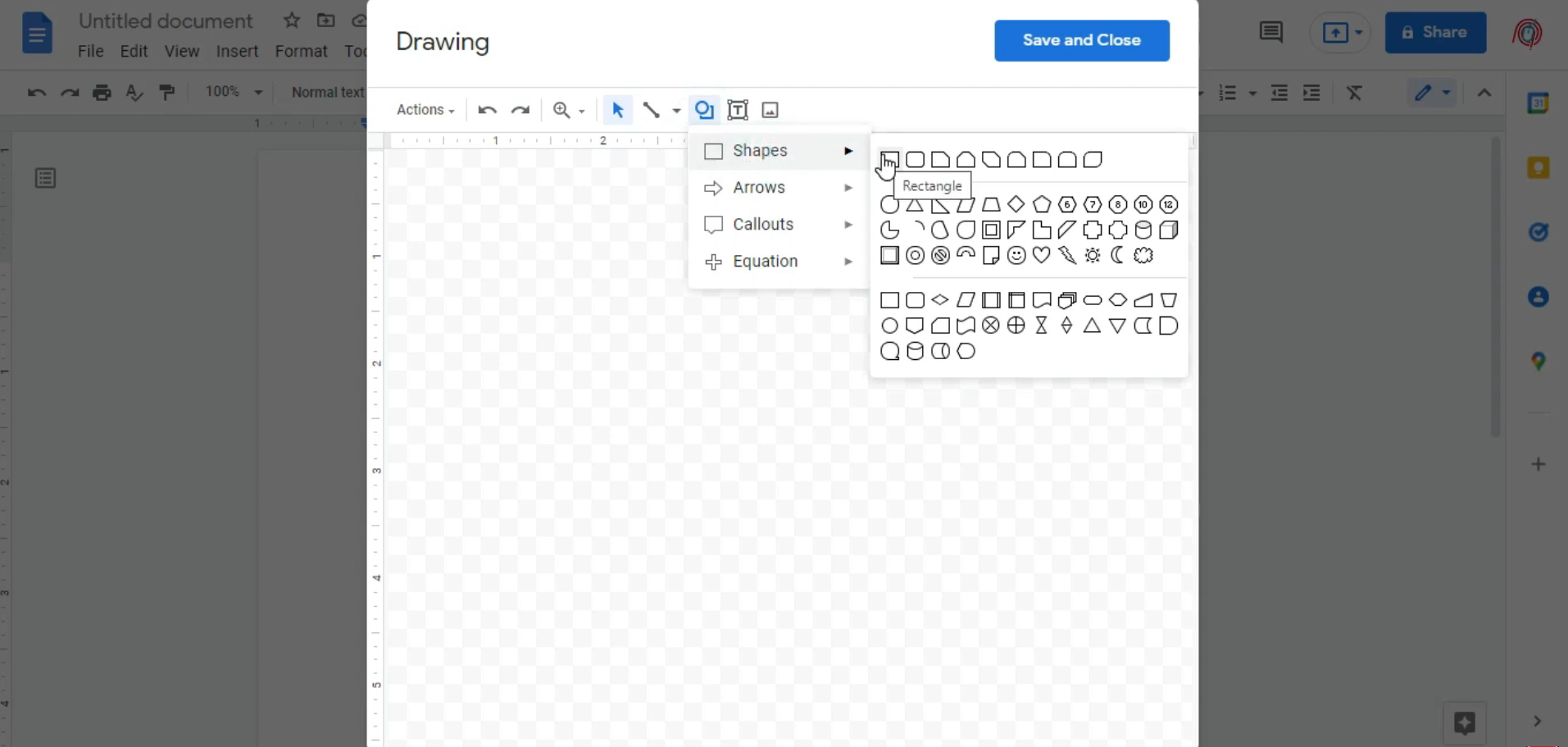The image size is (1568, 747).
Task: Click the Shape tool icon
Action: click(x=704, y=110)
